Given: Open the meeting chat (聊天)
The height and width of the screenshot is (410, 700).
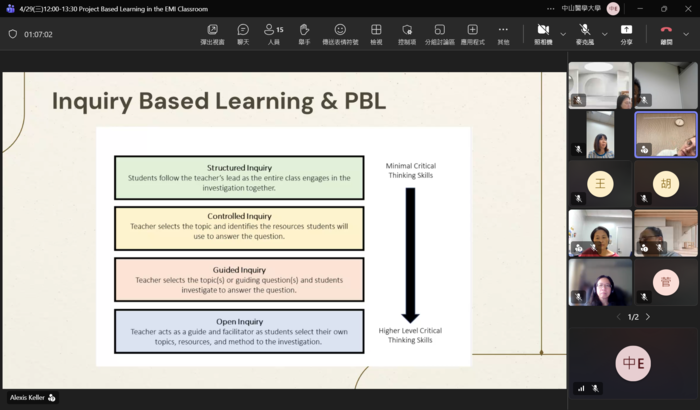Looking at the screenshot, I should 243,34.
